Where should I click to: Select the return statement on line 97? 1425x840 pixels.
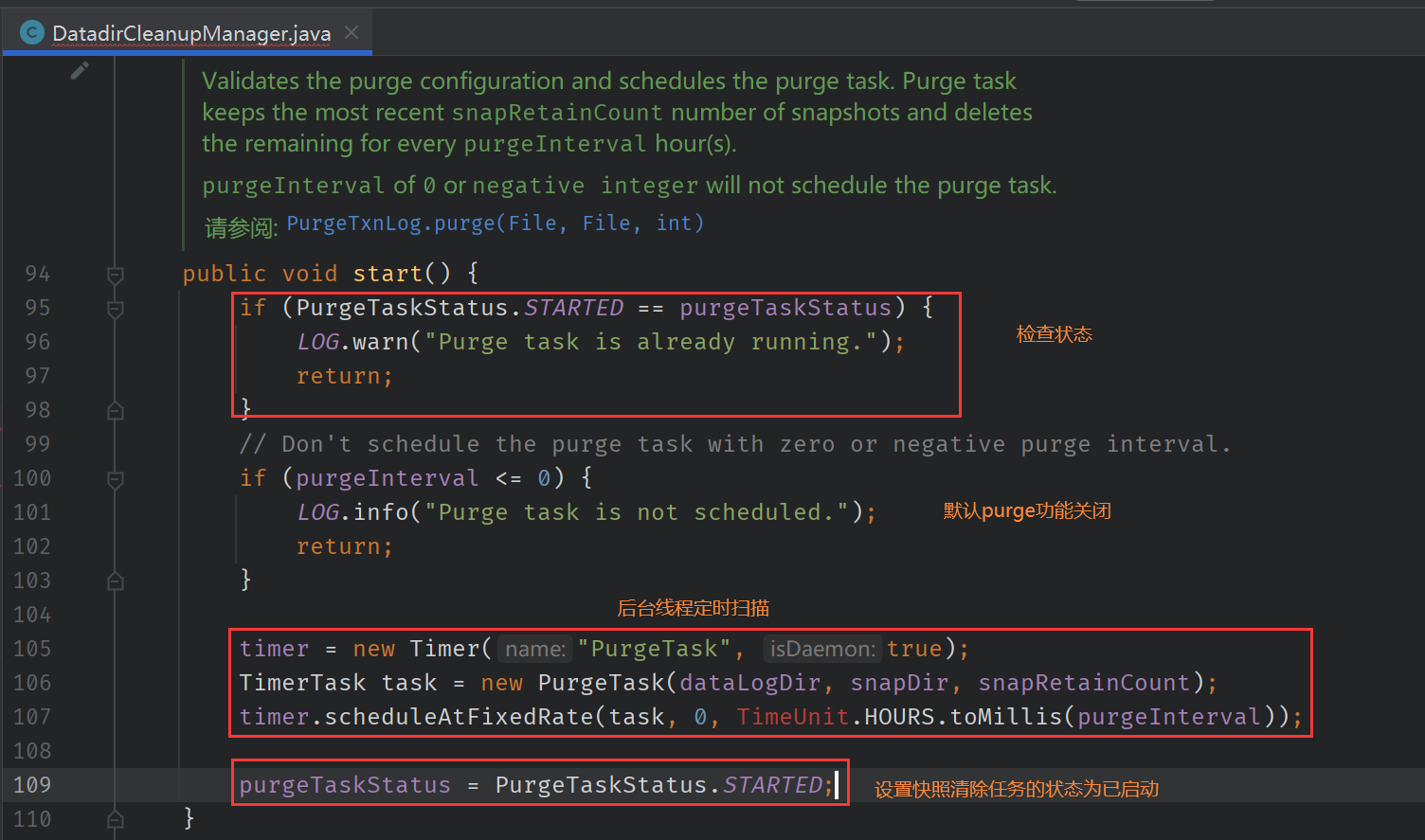pyautogui.click(x=345, y=376)
